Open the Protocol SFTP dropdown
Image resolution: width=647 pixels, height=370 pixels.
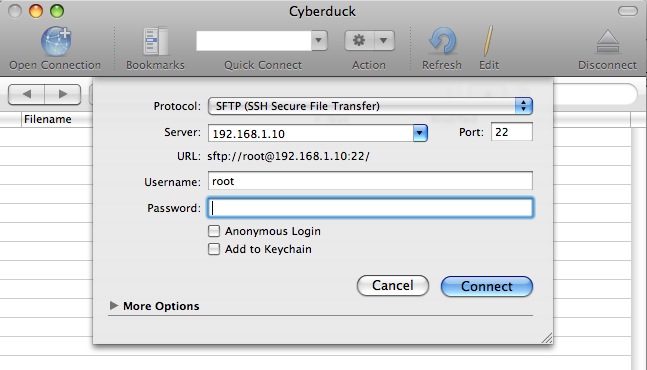tap(370, 106)
